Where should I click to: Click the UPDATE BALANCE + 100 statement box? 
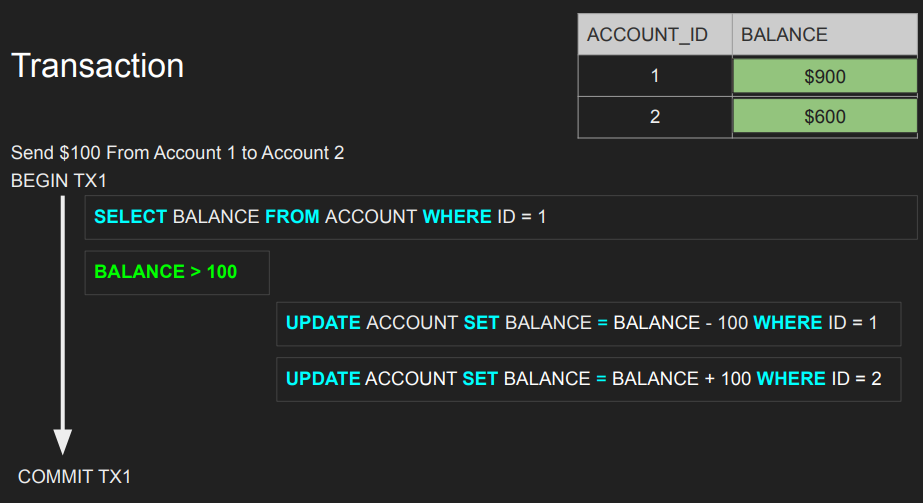point(589,379)
